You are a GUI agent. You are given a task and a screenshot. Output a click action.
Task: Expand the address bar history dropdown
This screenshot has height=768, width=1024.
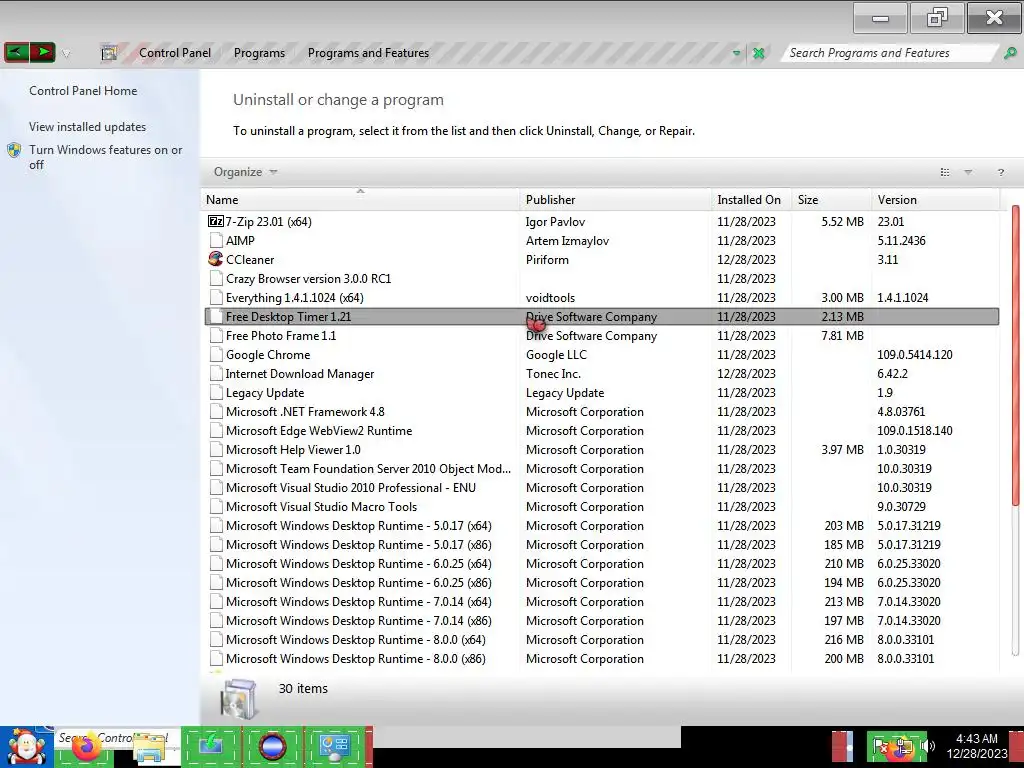[x=737, y=54]
